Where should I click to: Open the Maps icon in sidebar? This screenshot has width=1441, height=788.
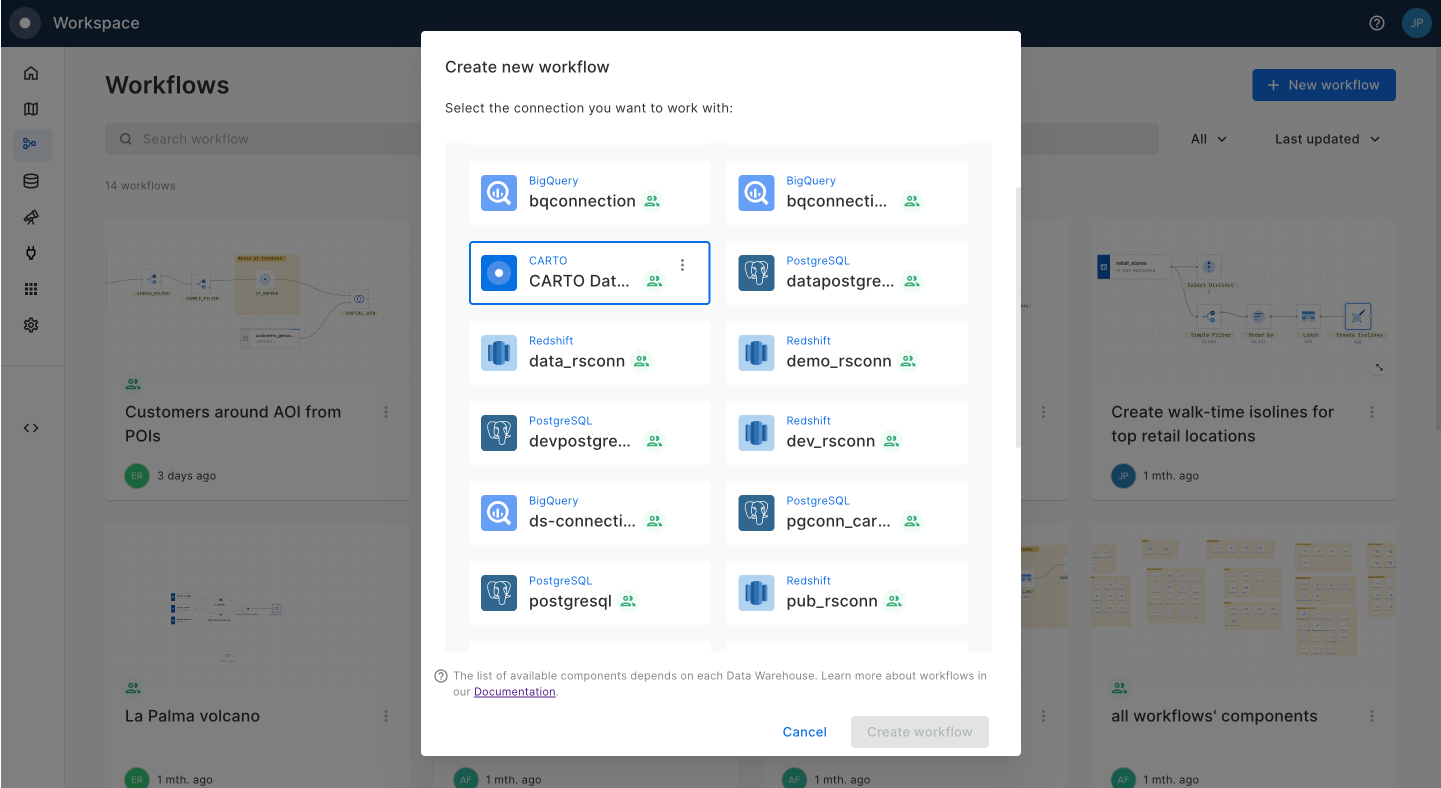(x=31, y=109)
